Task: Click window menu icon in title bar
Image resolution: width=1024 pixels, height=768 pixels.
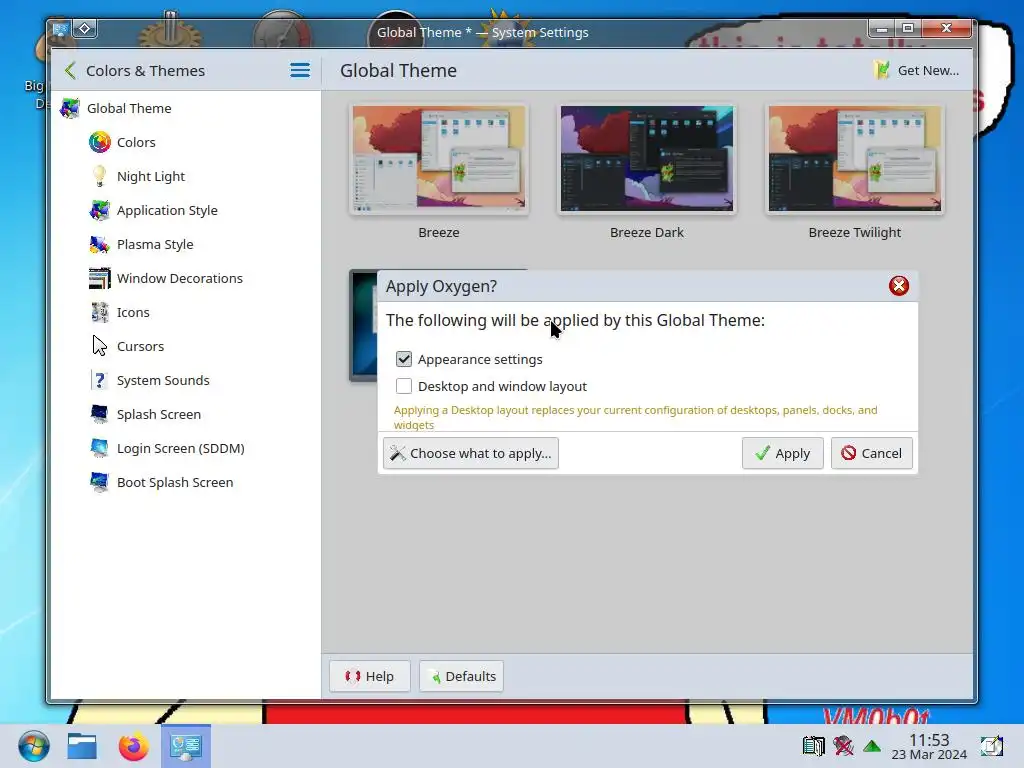Action: pos(61,29)
